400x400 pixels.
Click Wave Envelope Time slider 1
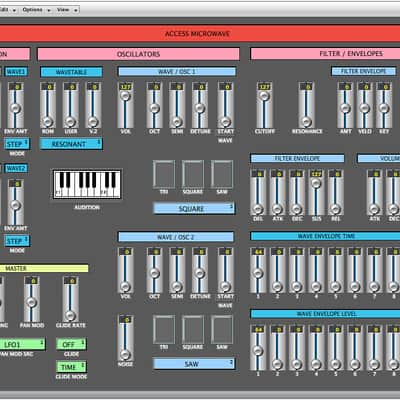(x=258, y=270)
